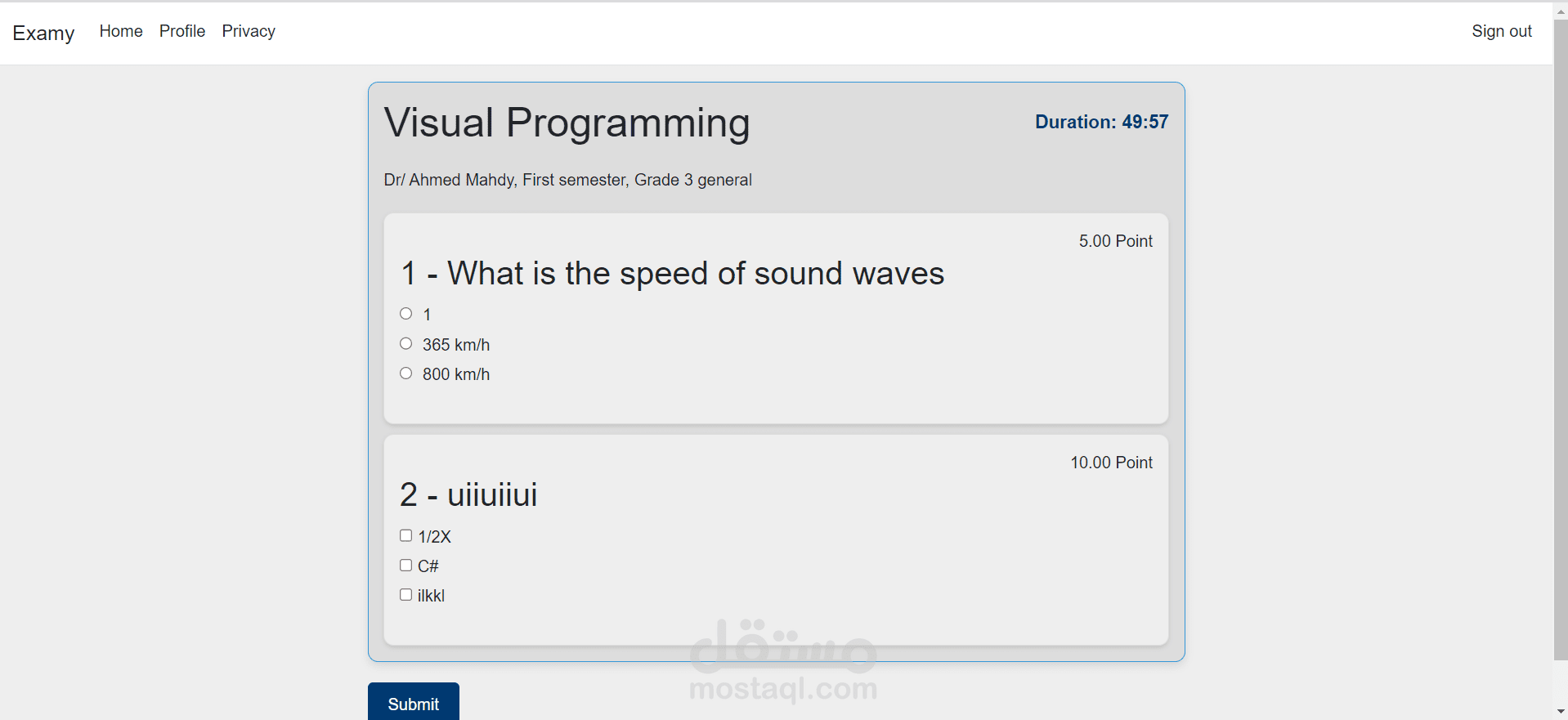
Task: Check the 1/2X checkbox
Action: (405, 536)
